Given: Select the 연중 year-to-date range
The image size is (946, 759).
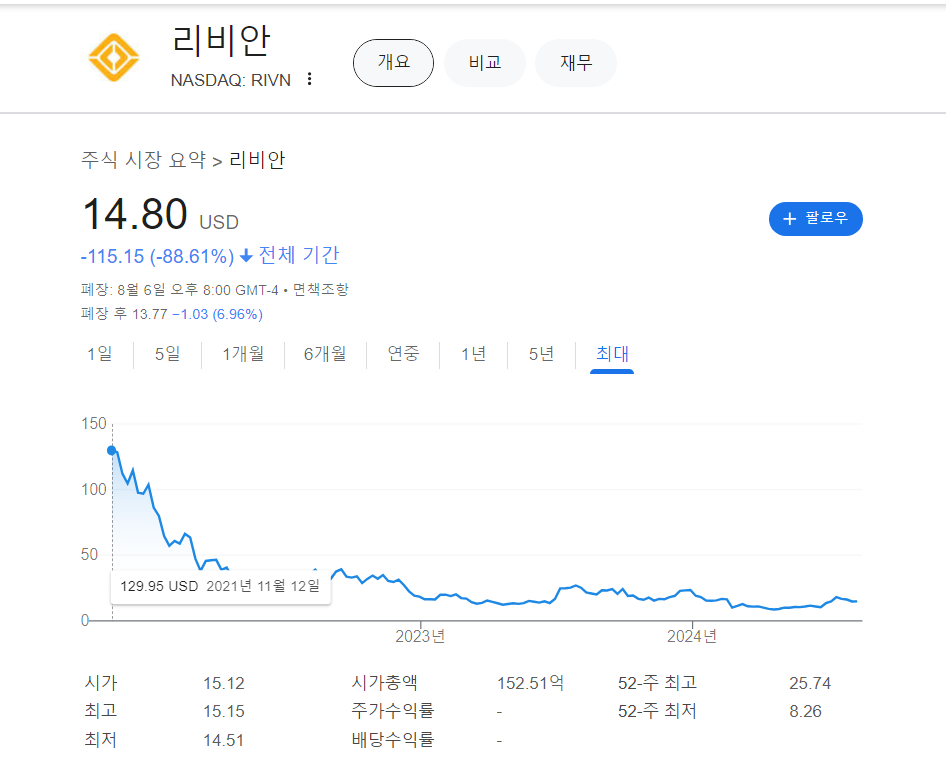Looking at the screenshot, I should (x=403, y=354).
